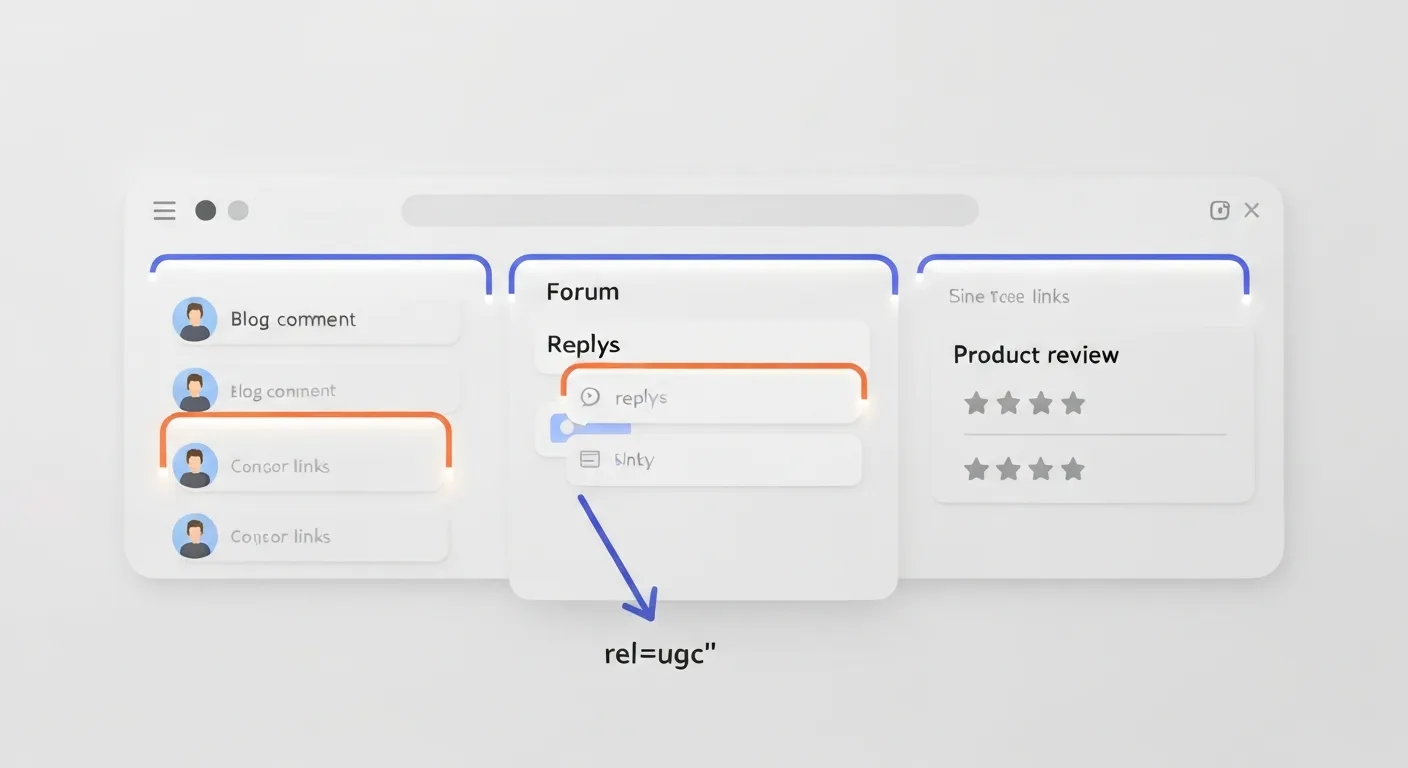This screenshot has height=768, width=1408.
Task: Click the avatar of the faded second Blog comment
Action: 194,390
